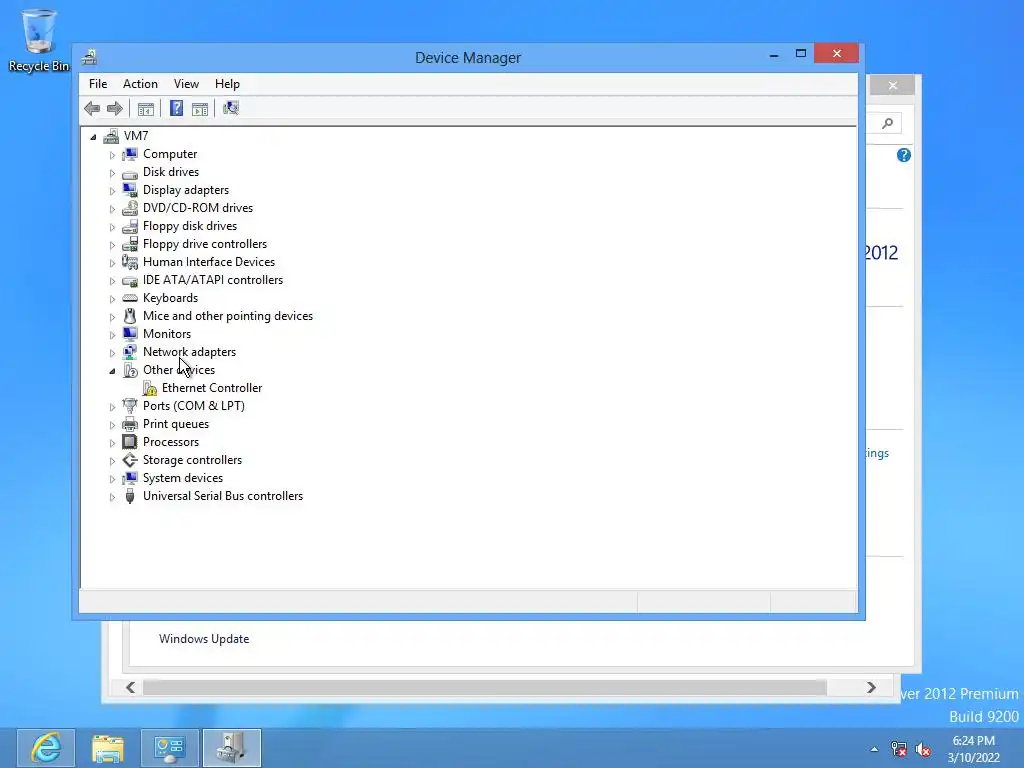Click the Device Manager taskbar button
The height and width of the screenshot is (768, 1024).
pos(232,748)
